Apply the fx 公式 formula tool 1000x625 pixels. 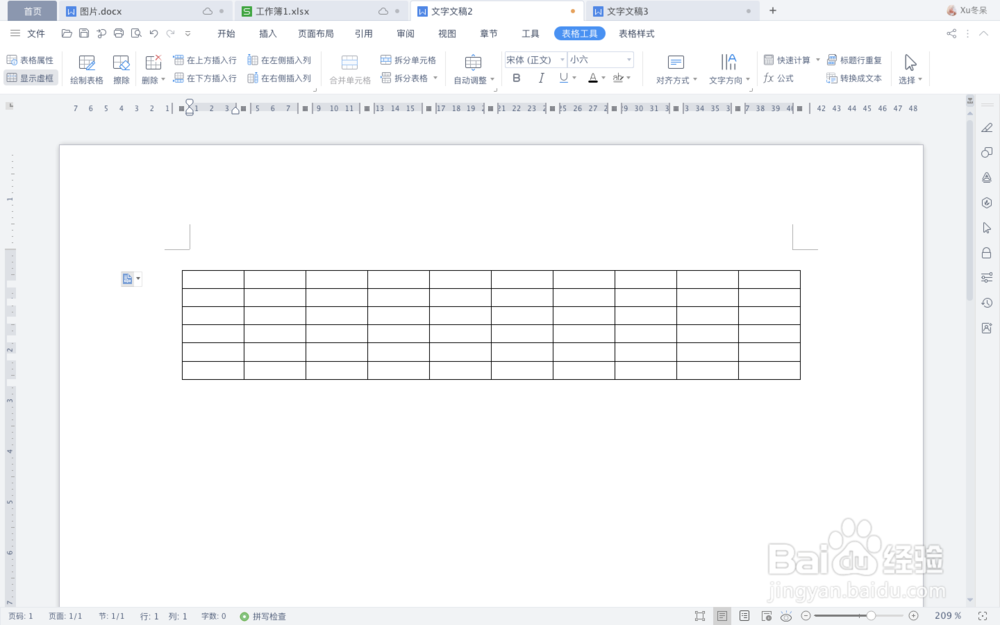point(780,78)
